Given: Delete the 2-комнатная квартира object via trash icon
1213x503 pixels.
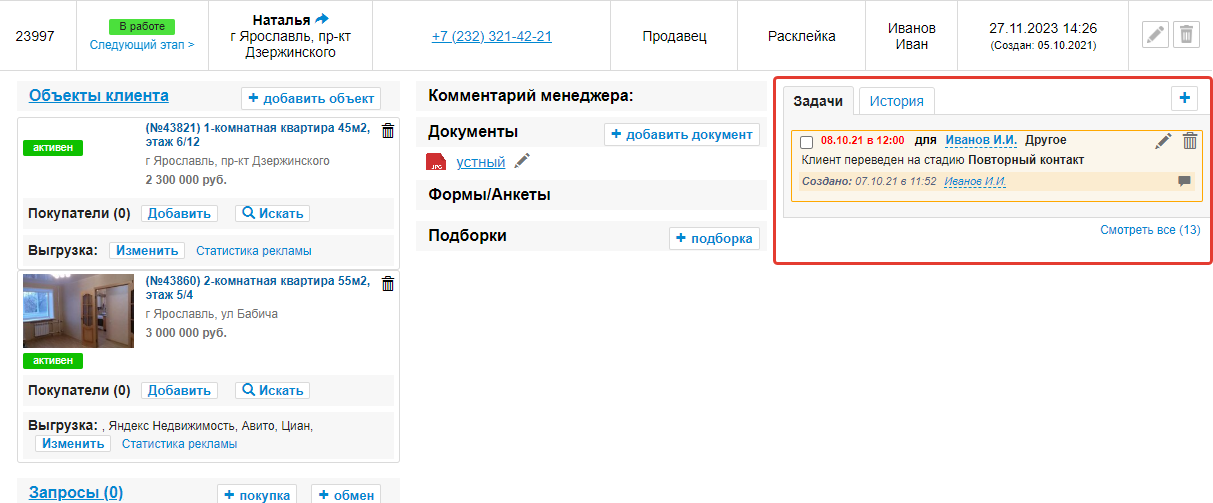Looking at the screenshot, I should tap(388, 284).
